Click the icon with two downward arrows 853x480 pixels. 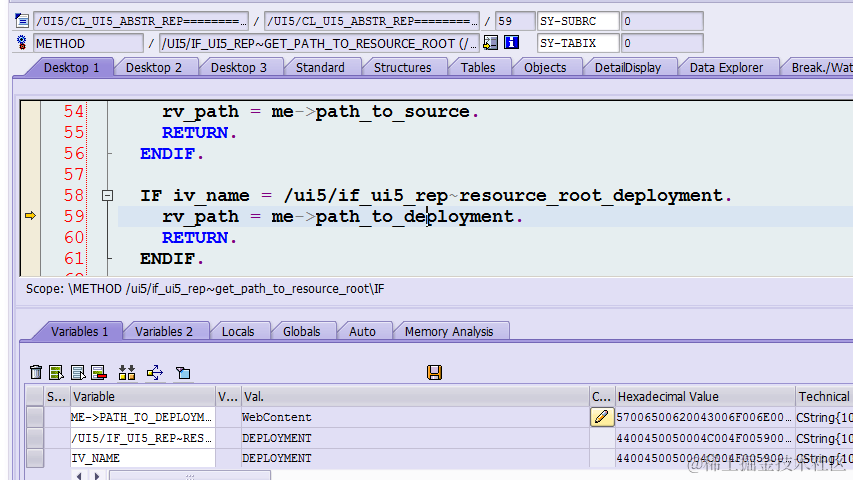click(127, 372)
